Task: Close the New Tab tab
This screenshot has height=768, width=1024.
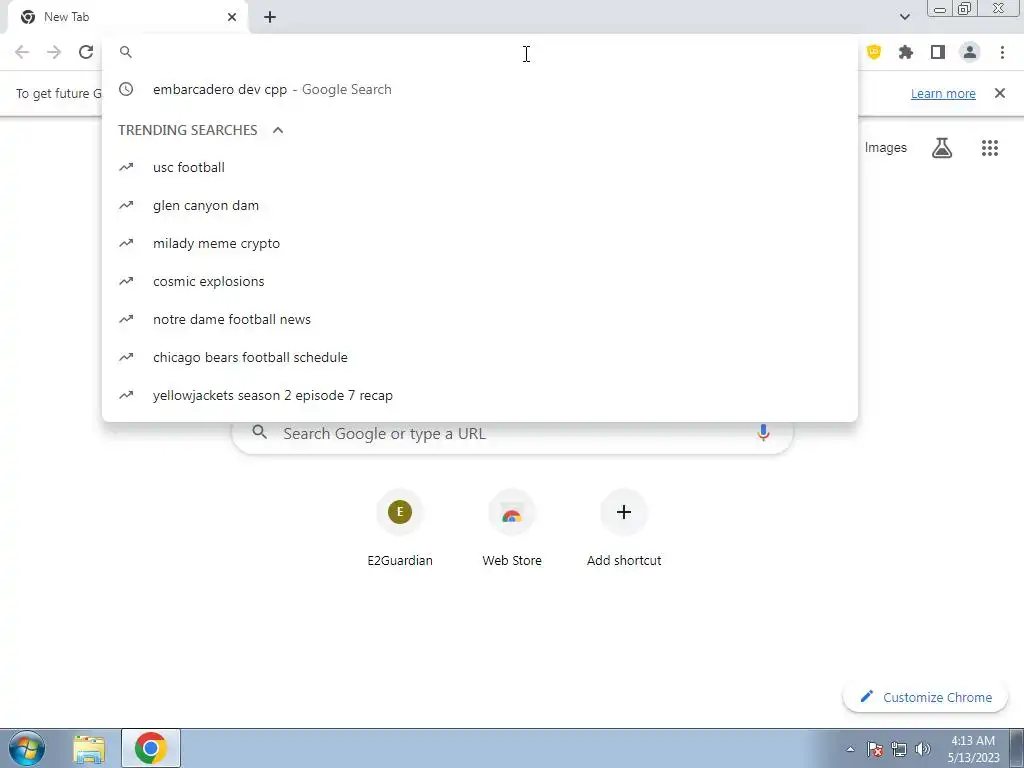Action: pos(232,17)
